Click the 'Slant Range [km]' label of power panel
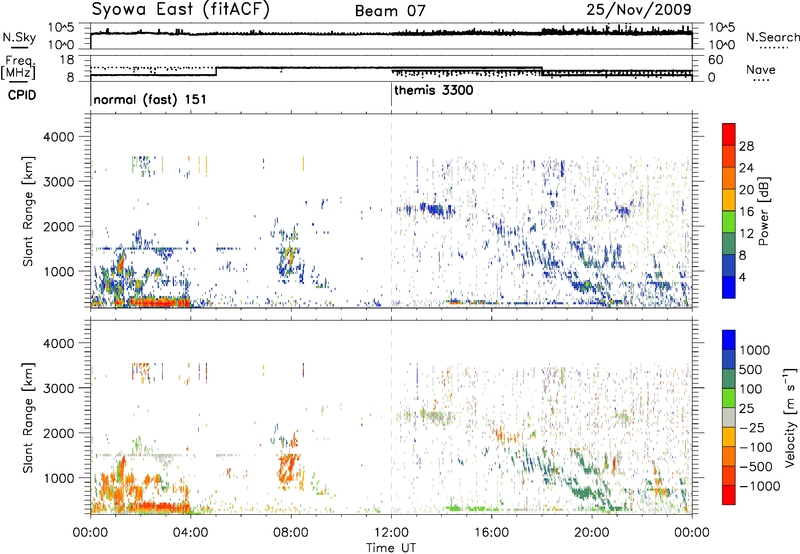 click(28, 211)
